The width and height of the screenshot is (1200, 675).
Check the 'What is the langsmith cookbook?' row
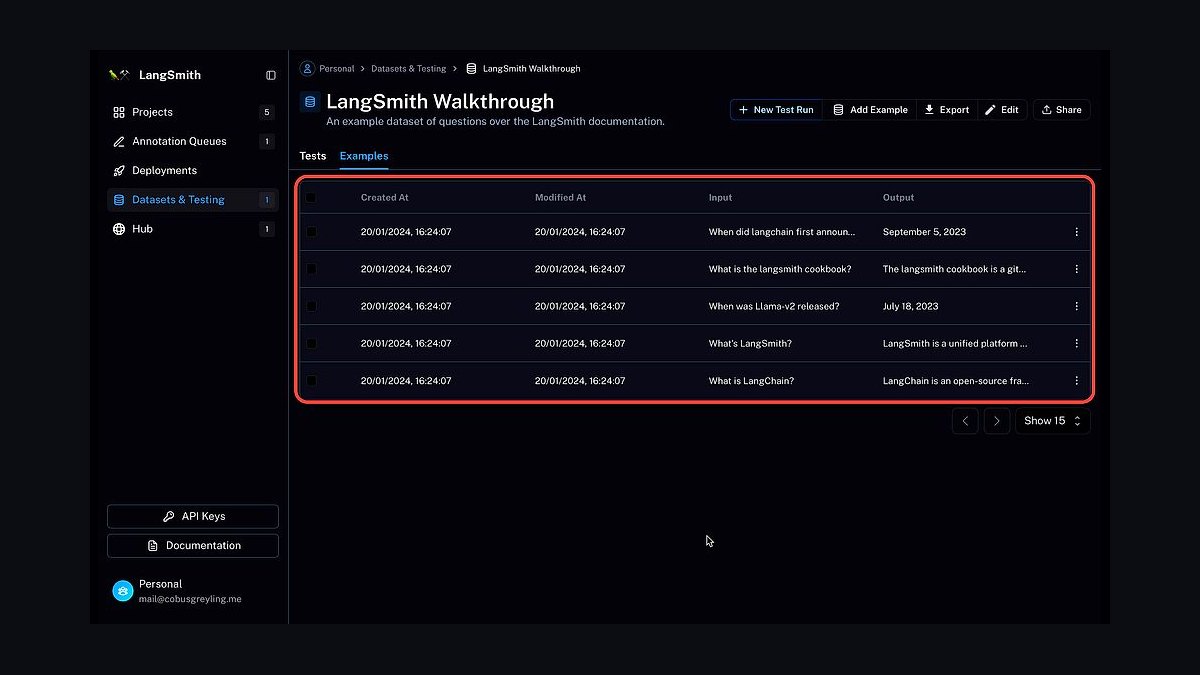point(311,269)
